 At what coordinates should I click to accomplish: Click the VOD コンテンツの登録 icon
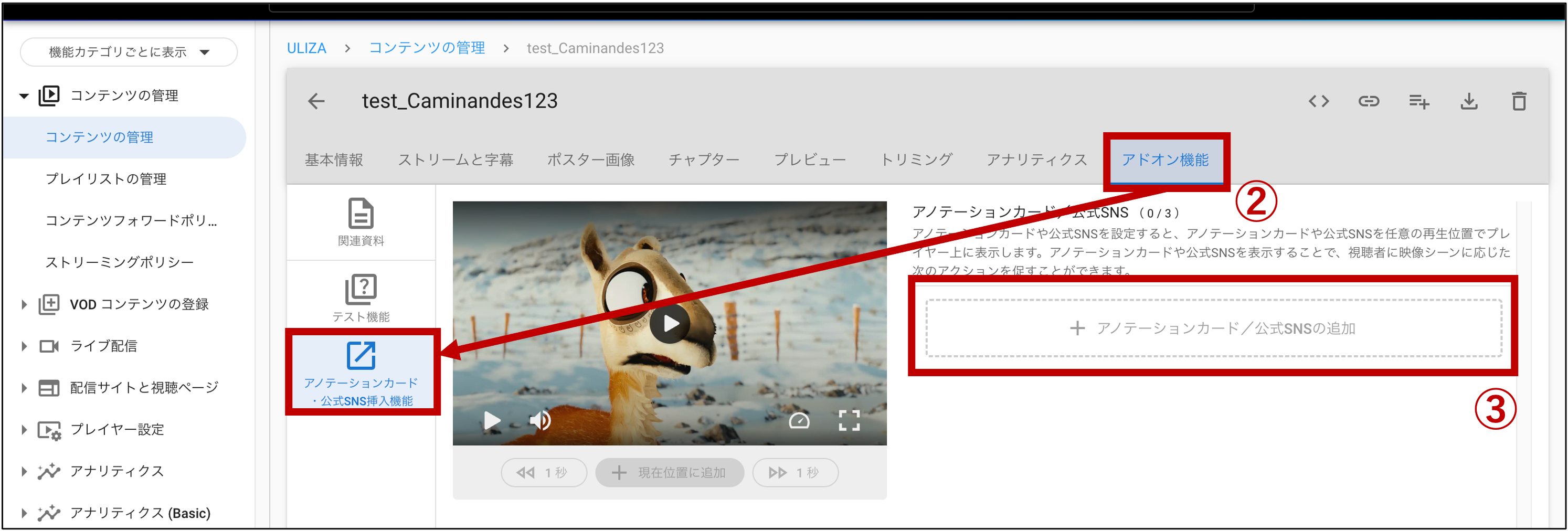(49, 304)
